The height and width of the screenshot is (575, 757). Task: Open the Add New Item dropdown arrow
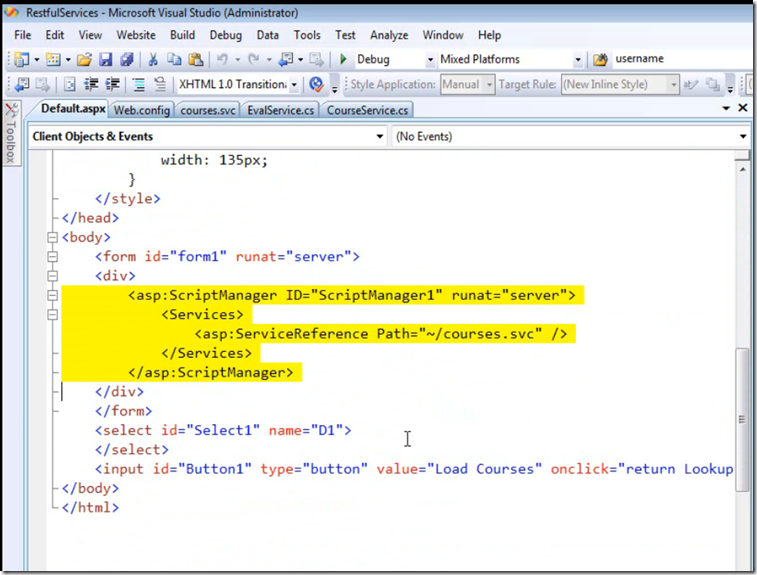[x=68, y=60]
